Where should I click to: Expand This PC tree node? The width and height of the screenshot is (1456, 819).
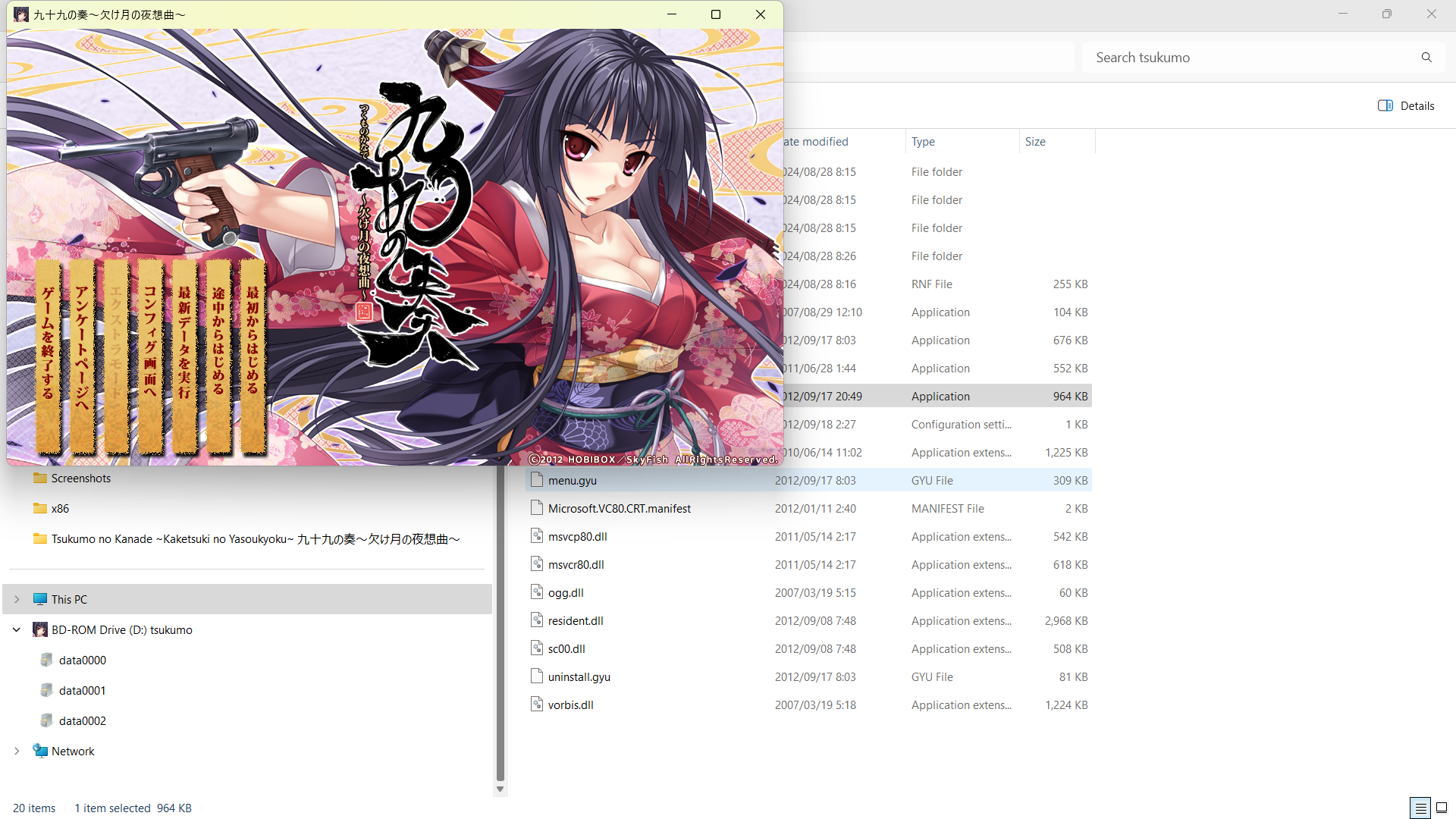click(x=17, y=599)
